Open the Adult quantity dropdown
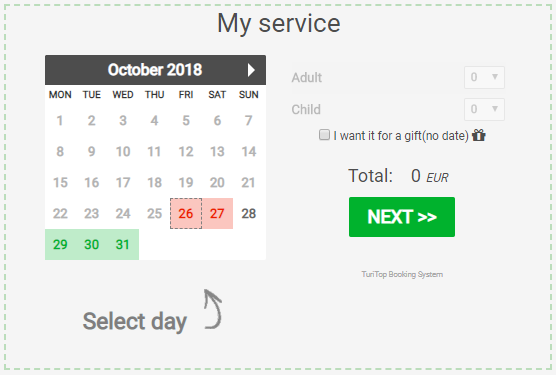Screen dimensions: 556x375 (x=484, y=77)
